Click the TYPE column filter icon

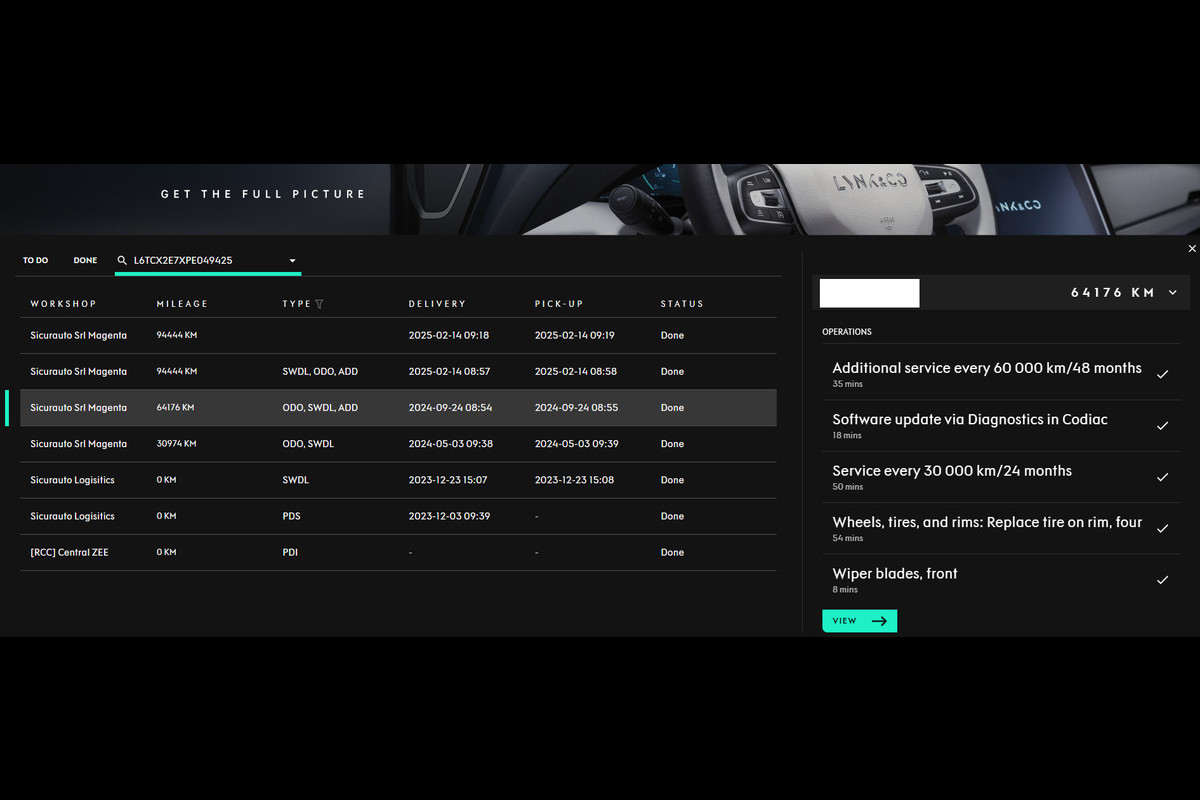pos(319,304)
